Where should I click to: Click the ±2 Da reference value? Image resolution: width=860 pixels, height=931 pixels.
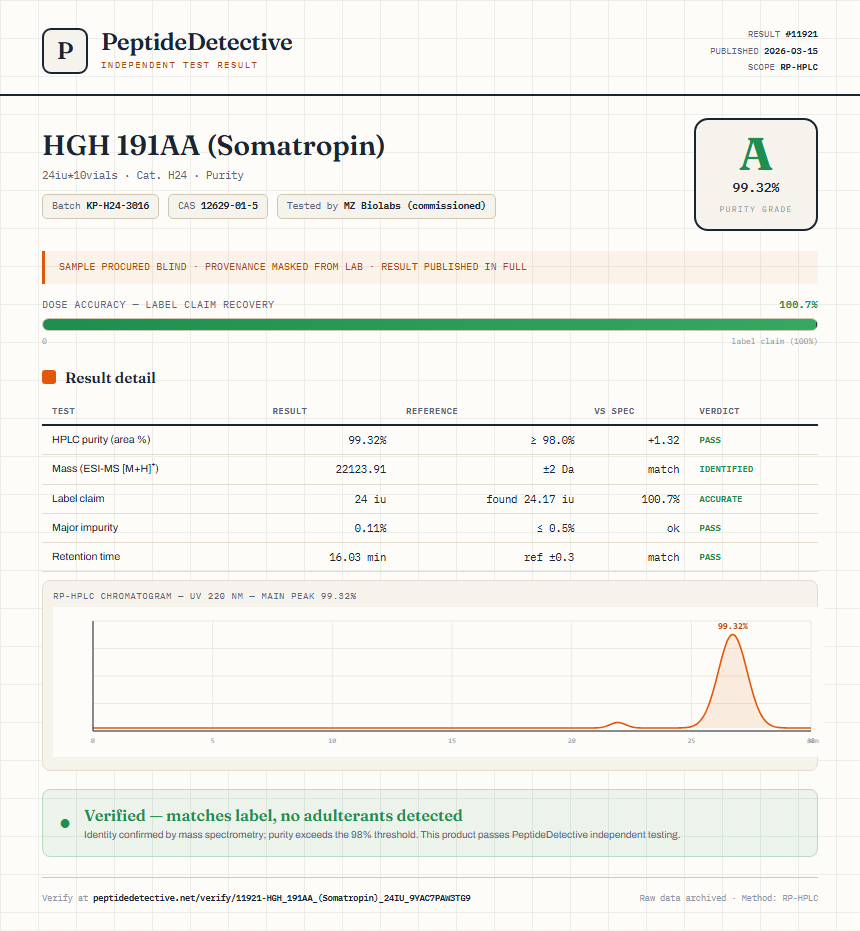(x=558, y=469)
